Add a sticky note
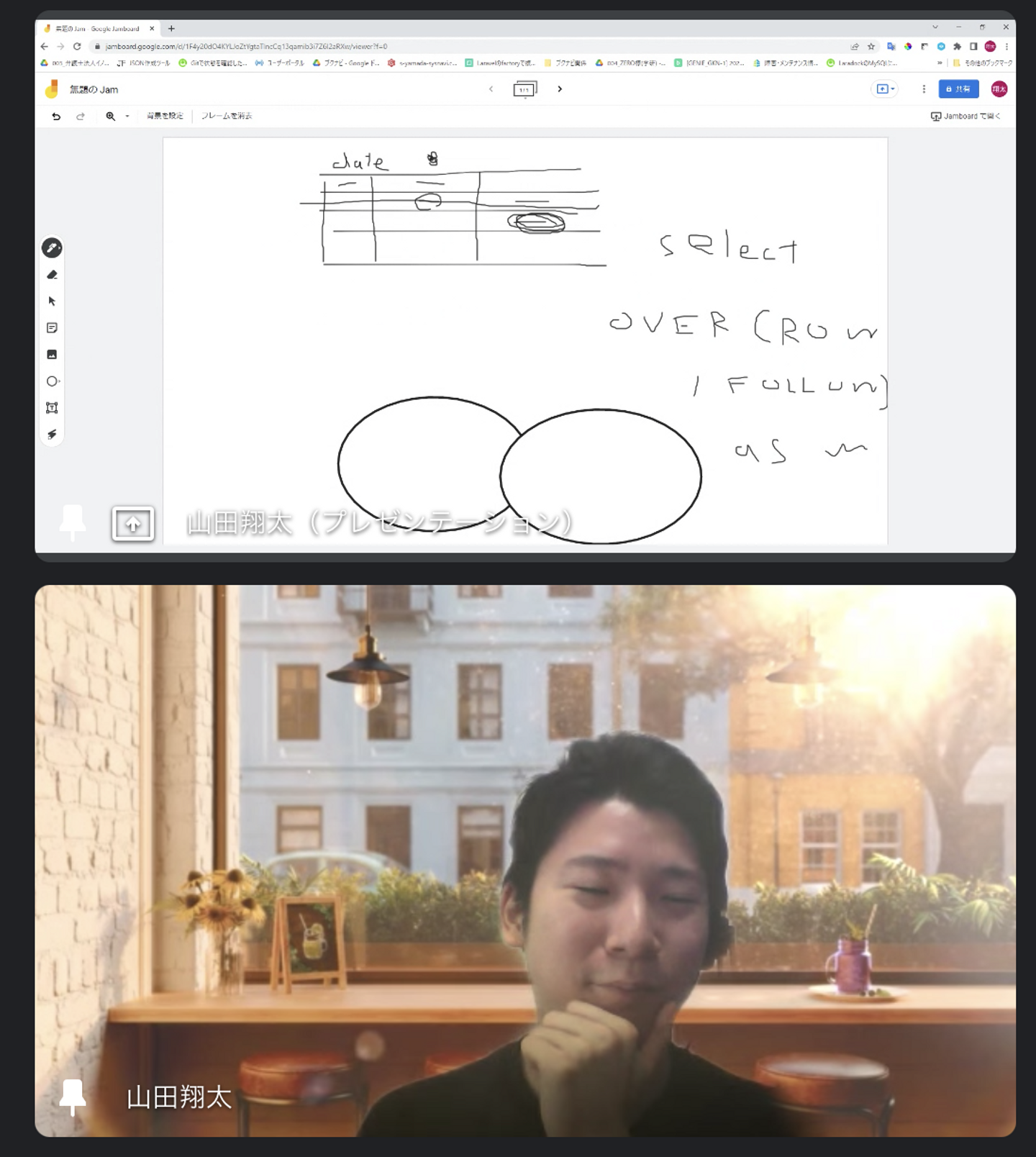This screenshot has height=1157, width=1036. (52, 328)
